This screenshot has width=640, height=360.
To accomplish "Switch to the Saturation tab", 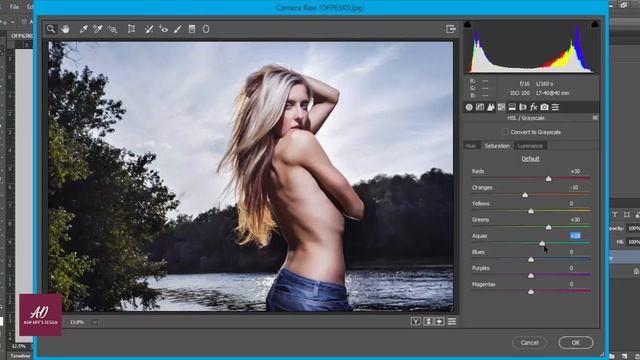I will click(x=497, y=146).
